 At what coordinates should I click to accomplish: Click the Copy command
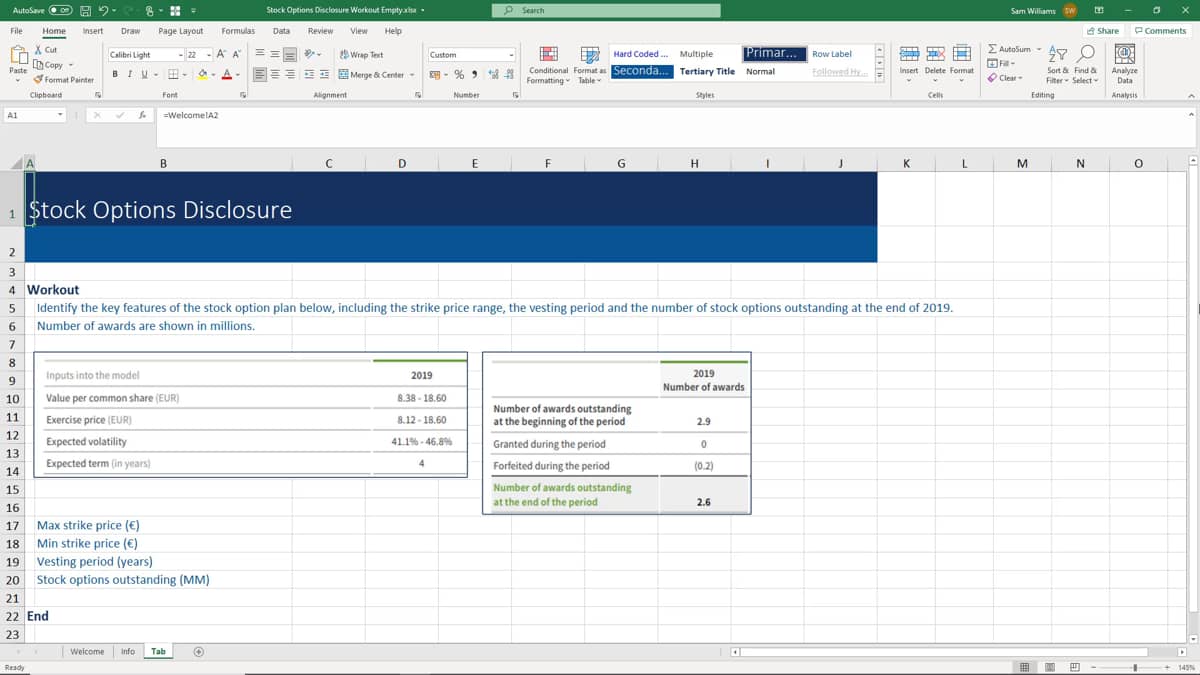(x=49, y=65)
